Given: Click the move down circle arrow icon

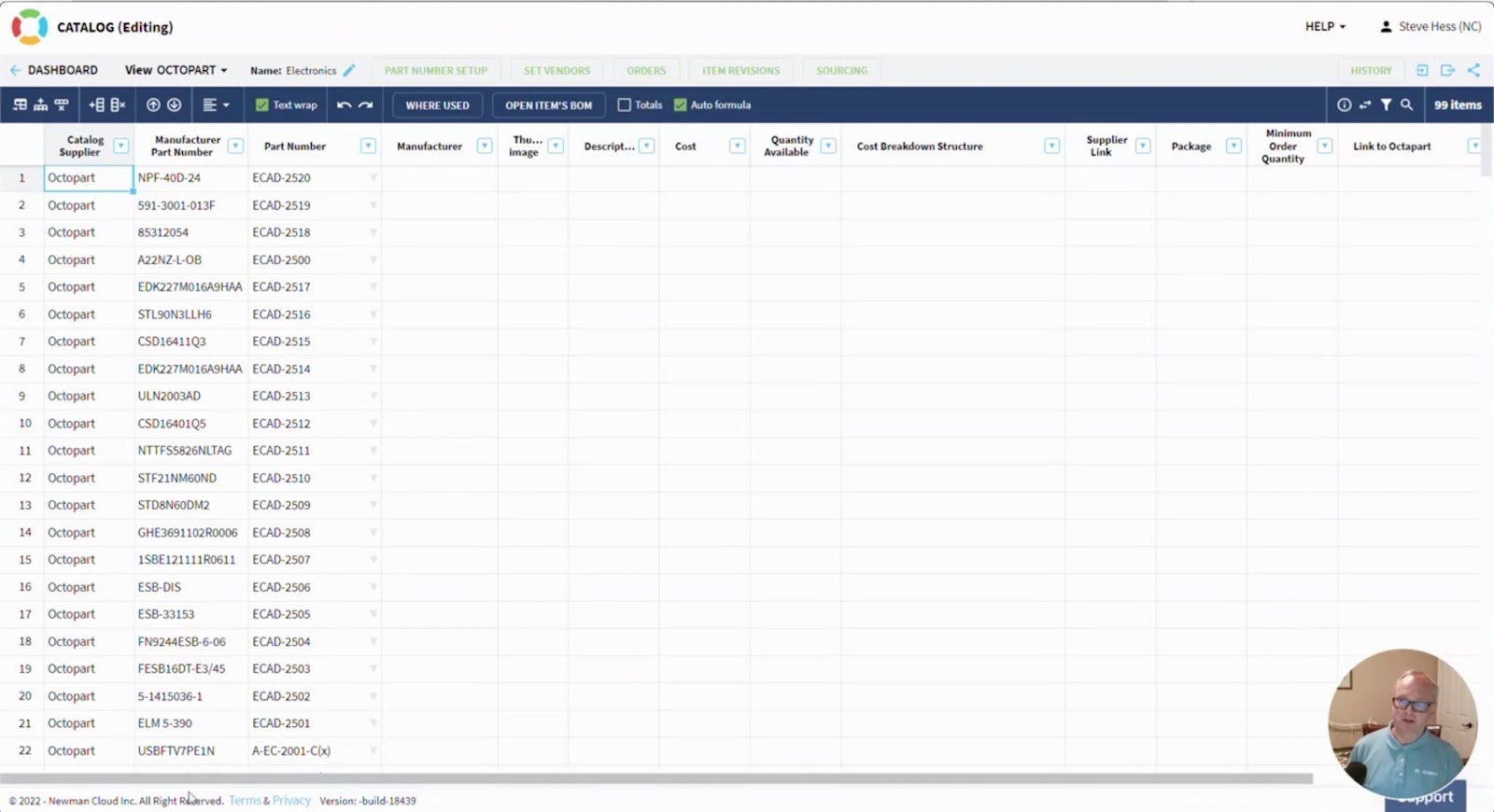Looking at the screenshot, I should click(174, 105).
